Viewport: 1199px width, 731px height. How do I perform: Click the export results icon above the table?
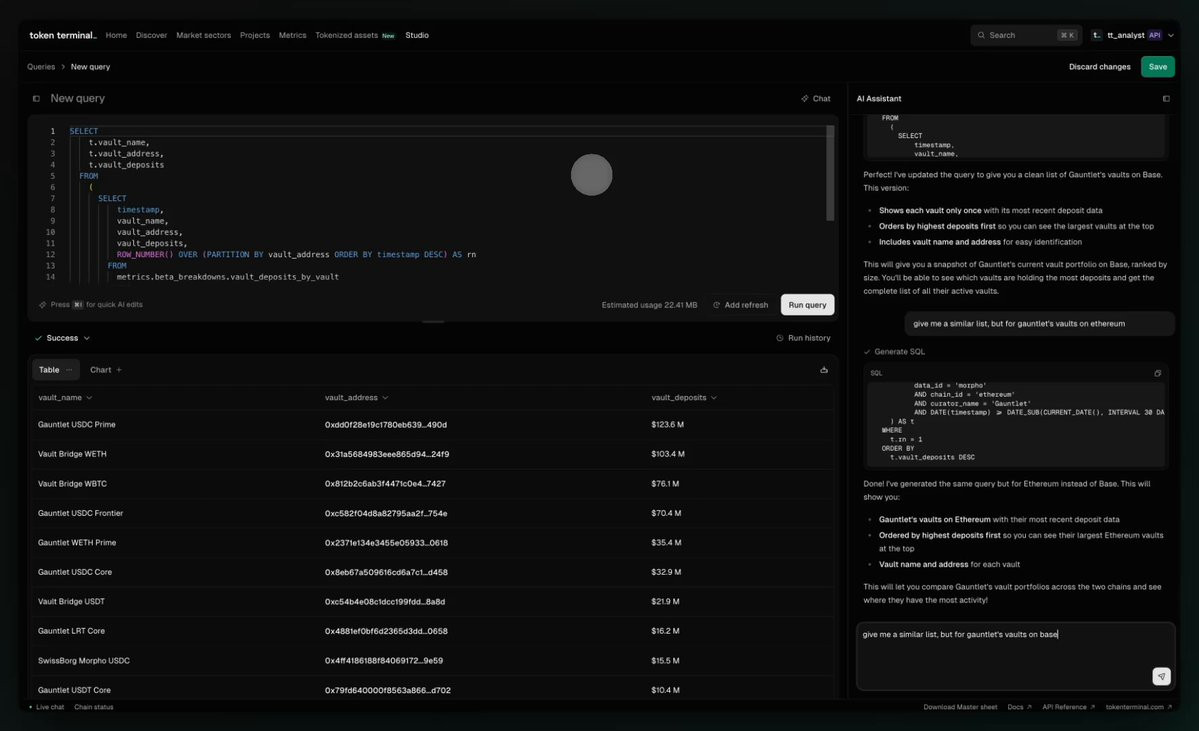(824, 369)
